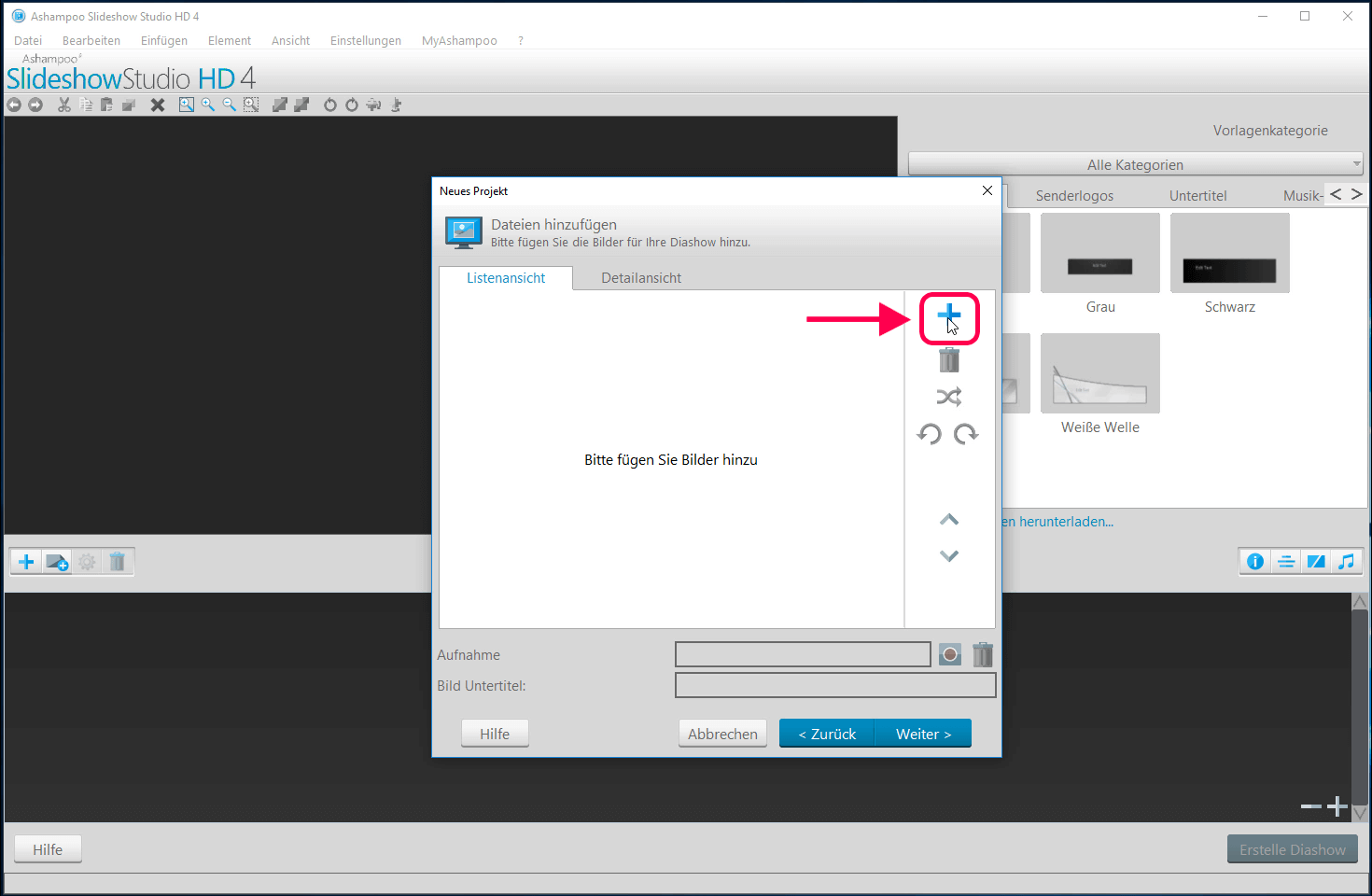
Task: Move selected image up with chevron
Action: click(x=949, y=519)
